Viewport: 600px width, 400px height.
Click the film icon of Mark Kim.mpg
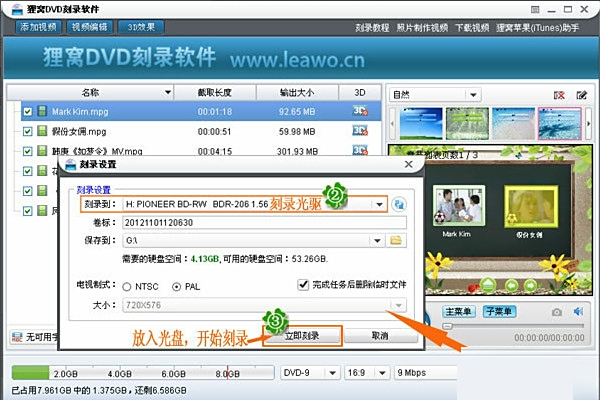(x=42, y=111)
